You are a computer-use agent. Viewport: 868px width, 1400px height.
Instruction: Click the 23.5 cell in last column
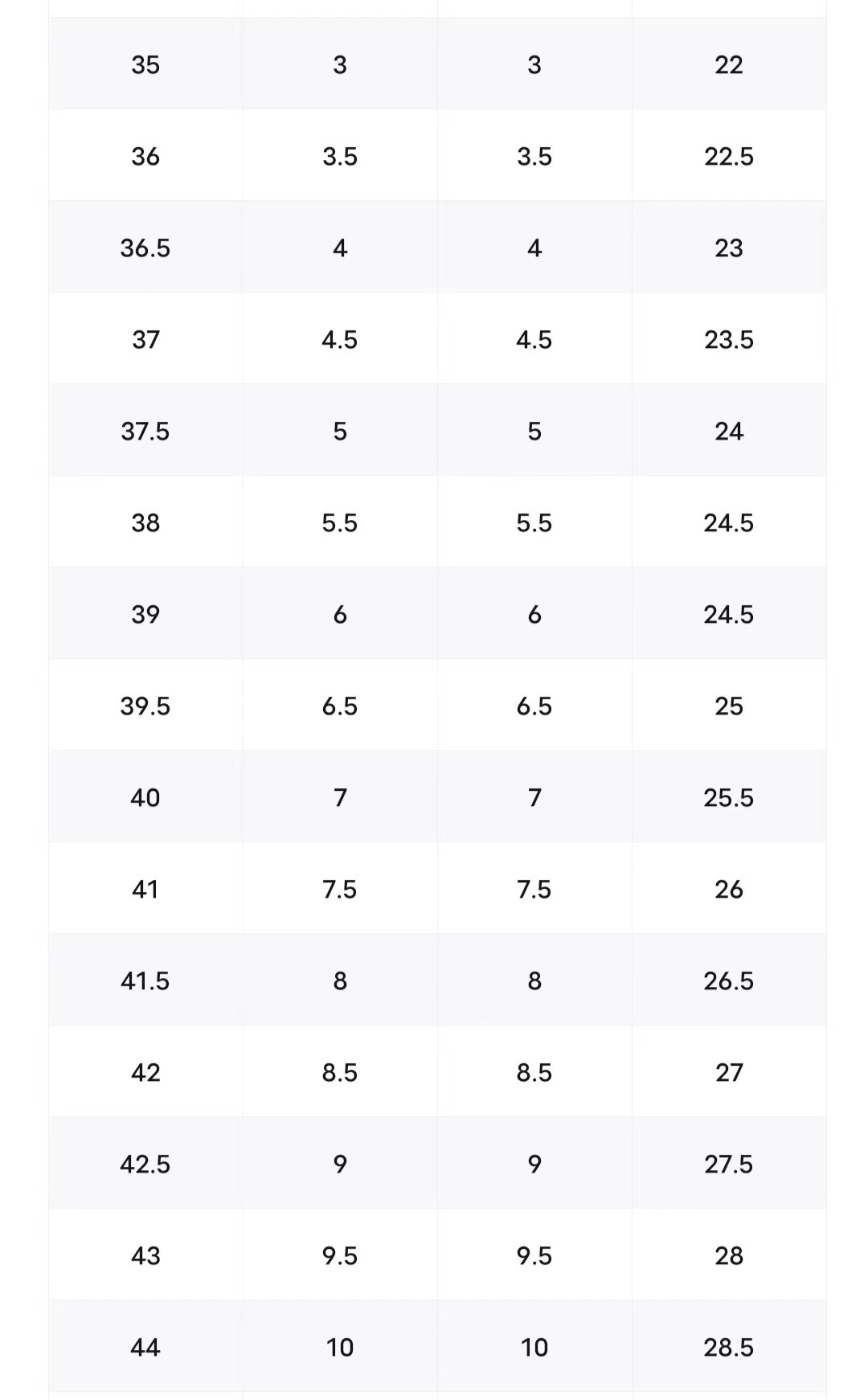tap(729, 339)
